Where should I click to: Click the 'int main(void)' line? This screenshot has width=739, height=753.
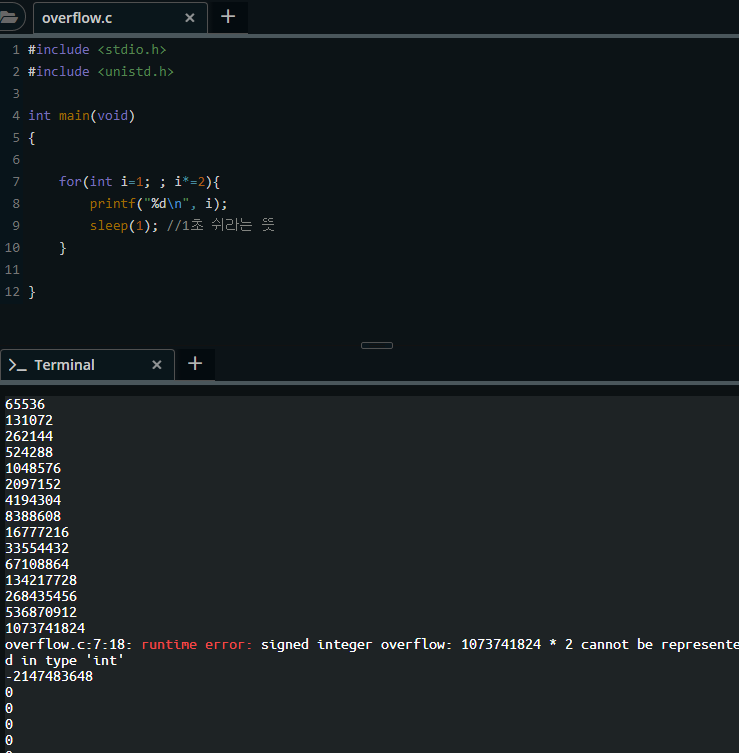(x=82, y=116)
